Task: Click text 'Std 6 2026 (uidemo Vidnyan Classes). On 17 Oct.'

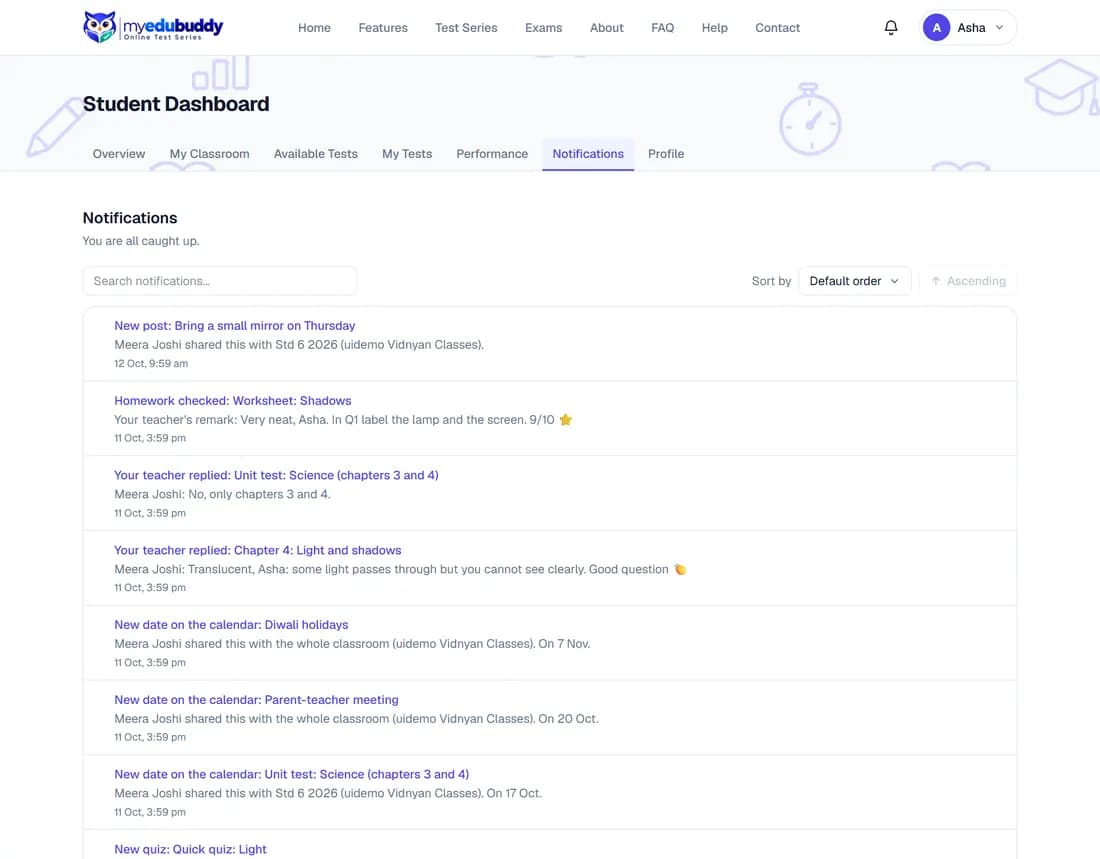Action: (x=408, y=793)
